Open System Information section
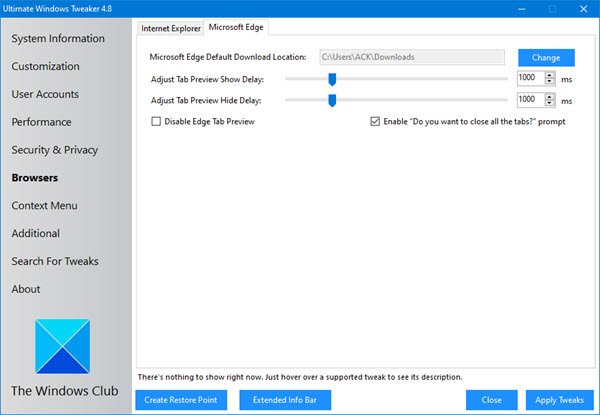Image resolution: width=600 pixels, height=415 pixels. tap(58, 38)
